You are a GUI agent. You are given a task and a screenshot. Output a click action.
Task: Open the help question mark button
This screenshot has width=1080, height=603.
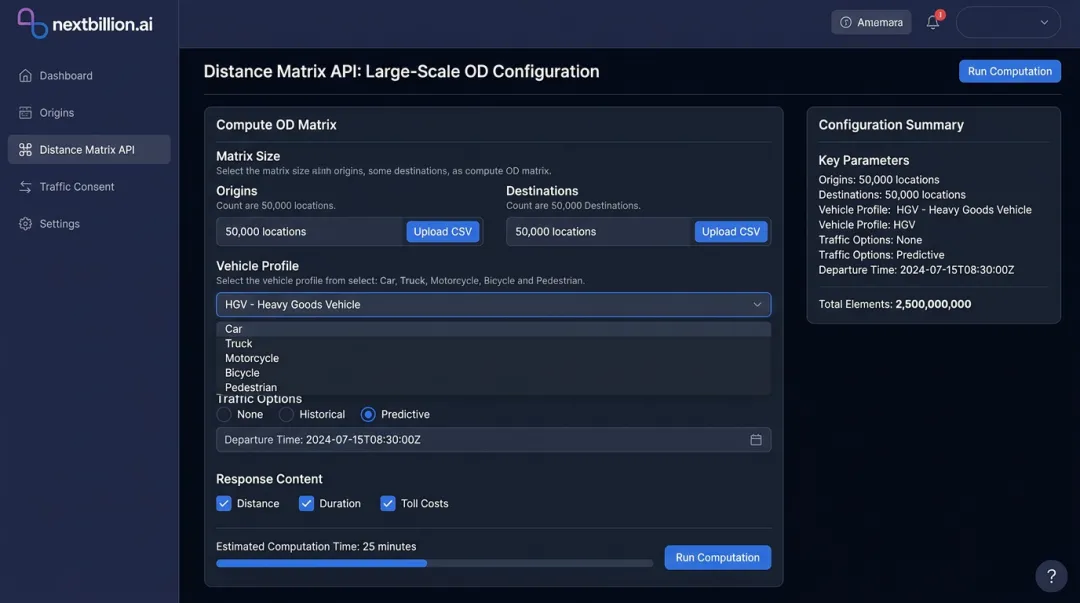(x=1051, y=576)
